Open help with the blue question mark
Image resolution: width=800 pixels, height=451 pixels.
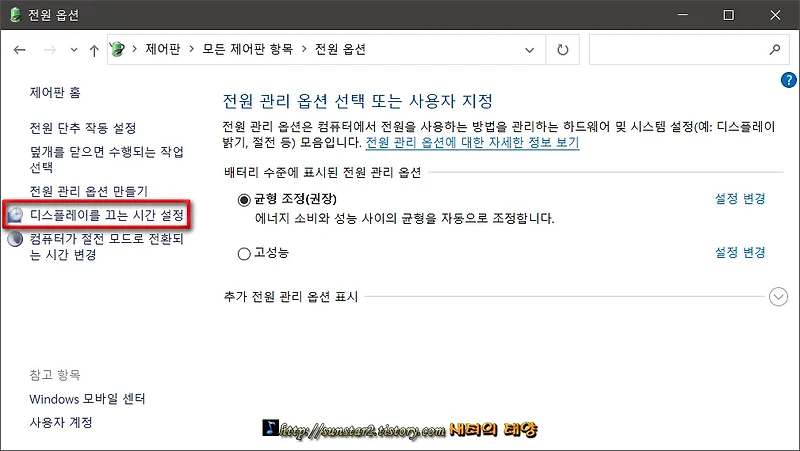click(789, 80)
